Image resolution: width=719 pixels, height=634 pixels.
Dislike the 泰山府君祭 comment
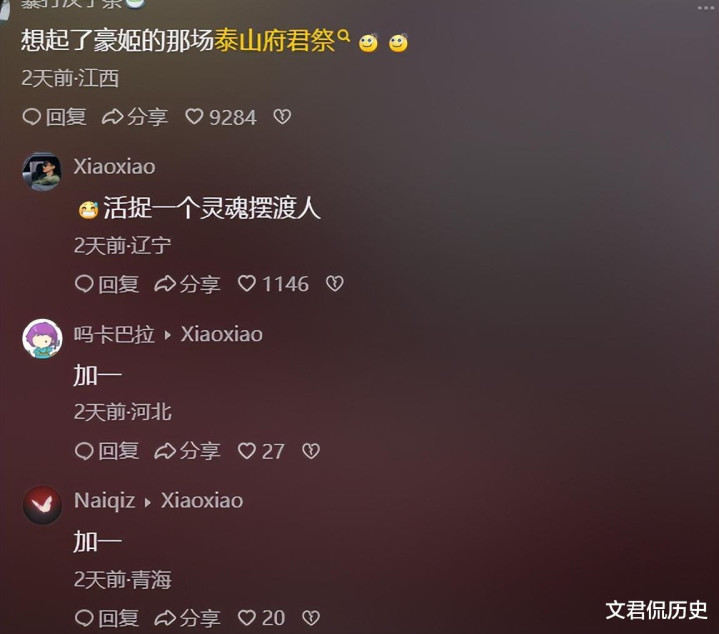click(282, 116)
